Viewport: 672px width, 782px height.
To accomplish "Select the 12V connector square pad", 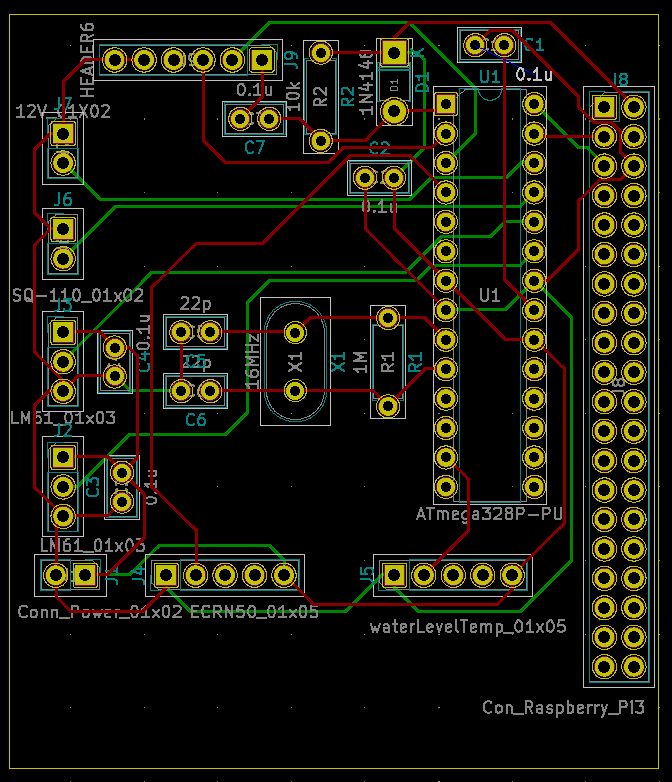I will (63, 133).
